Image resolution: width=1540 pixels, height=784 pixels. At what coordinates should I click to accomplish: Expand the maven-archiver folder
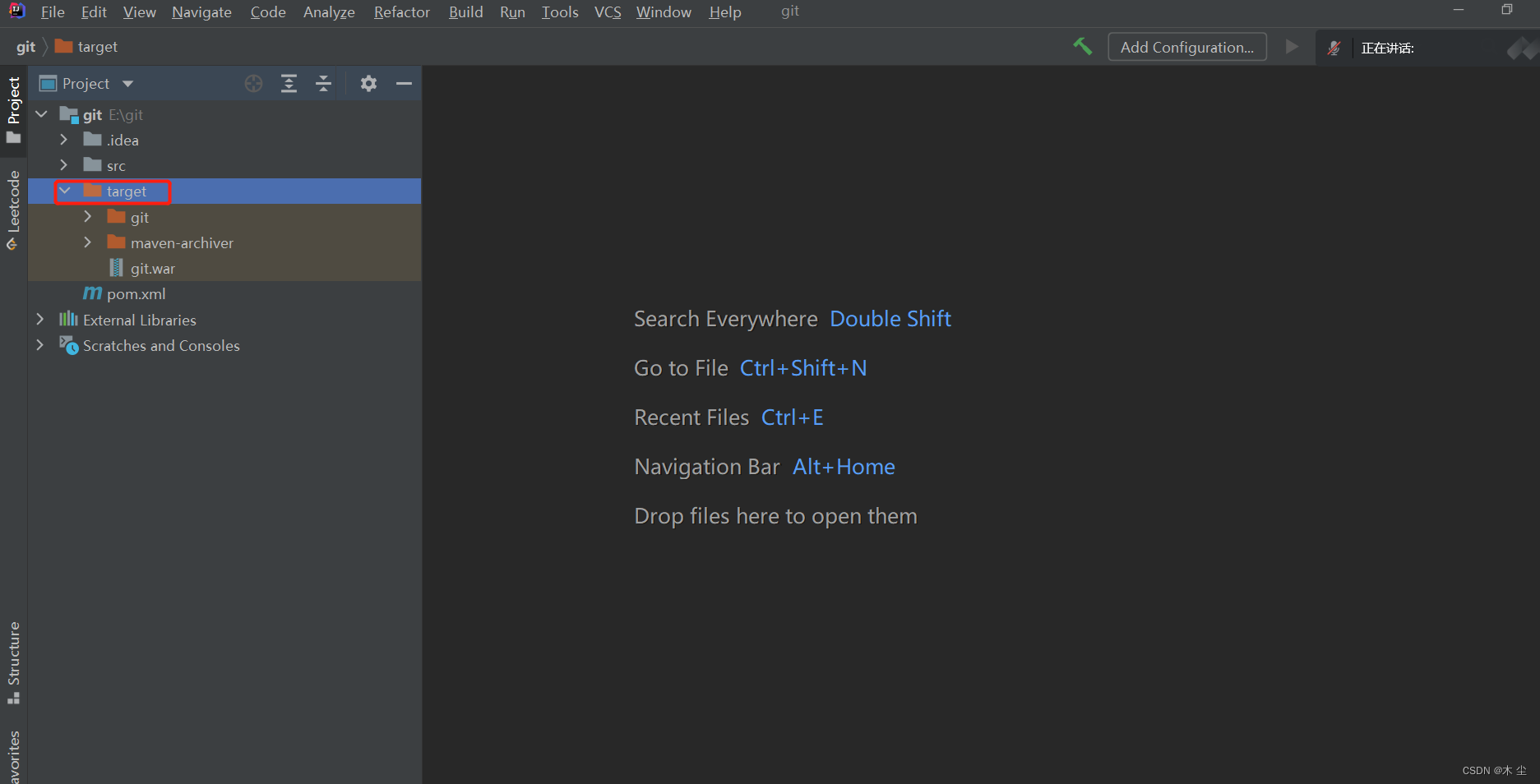coord(88,242)
